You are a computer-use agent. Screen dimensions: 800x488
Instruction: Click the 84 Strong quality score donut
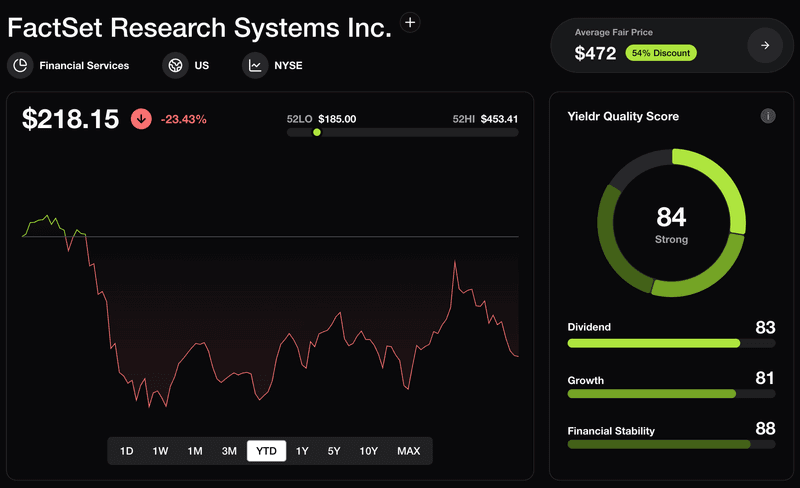click(x=671, y=223)
